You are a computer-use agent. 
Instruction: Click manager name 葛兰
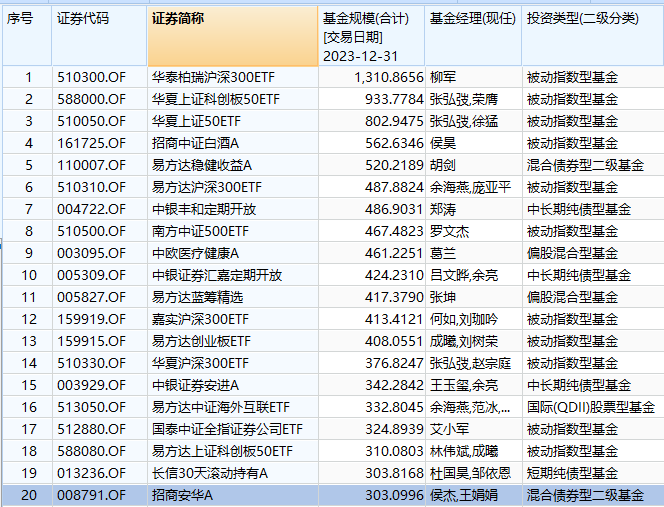(443, 253)
